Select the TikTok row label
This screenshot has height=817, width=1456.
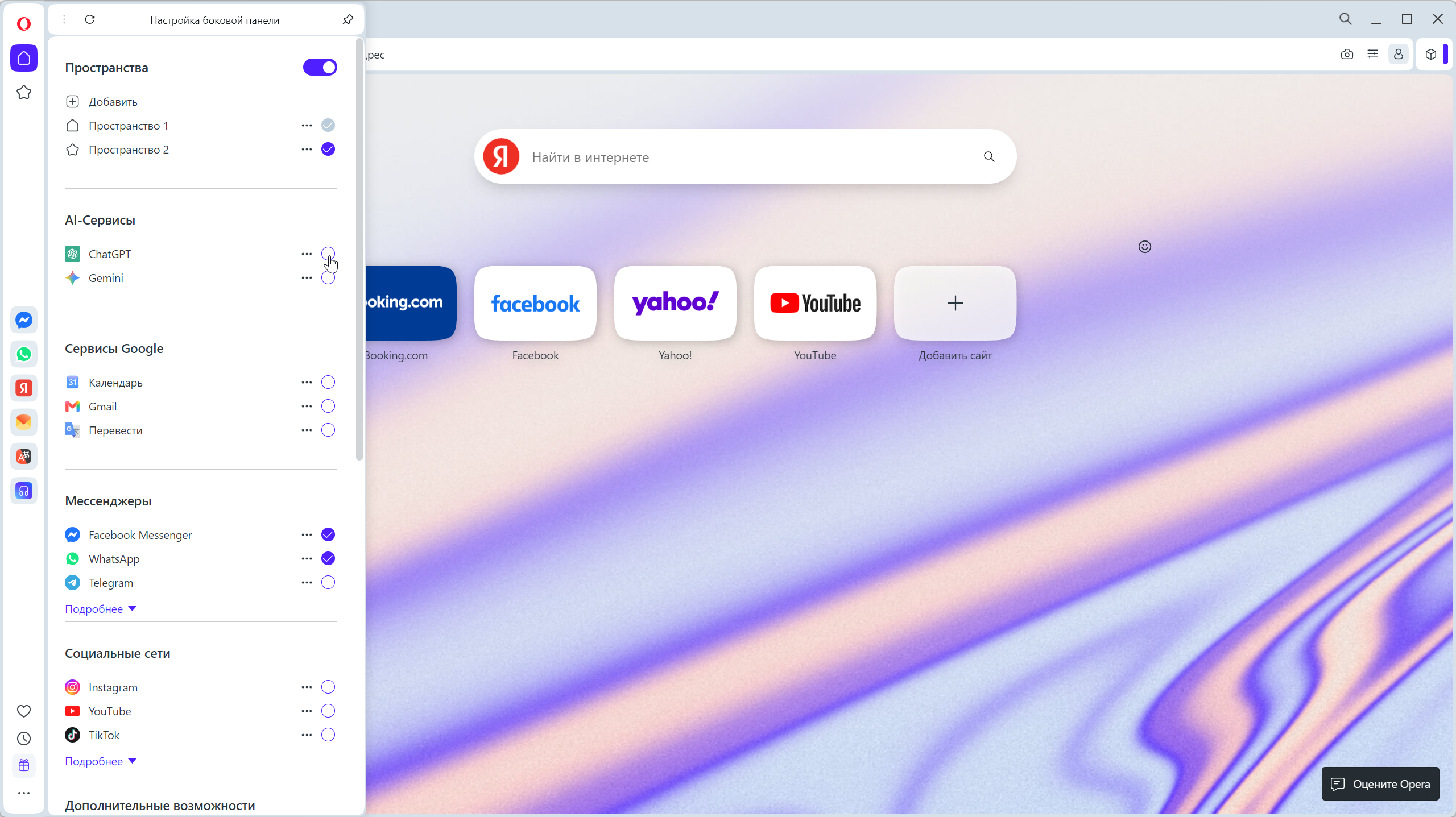104,735
